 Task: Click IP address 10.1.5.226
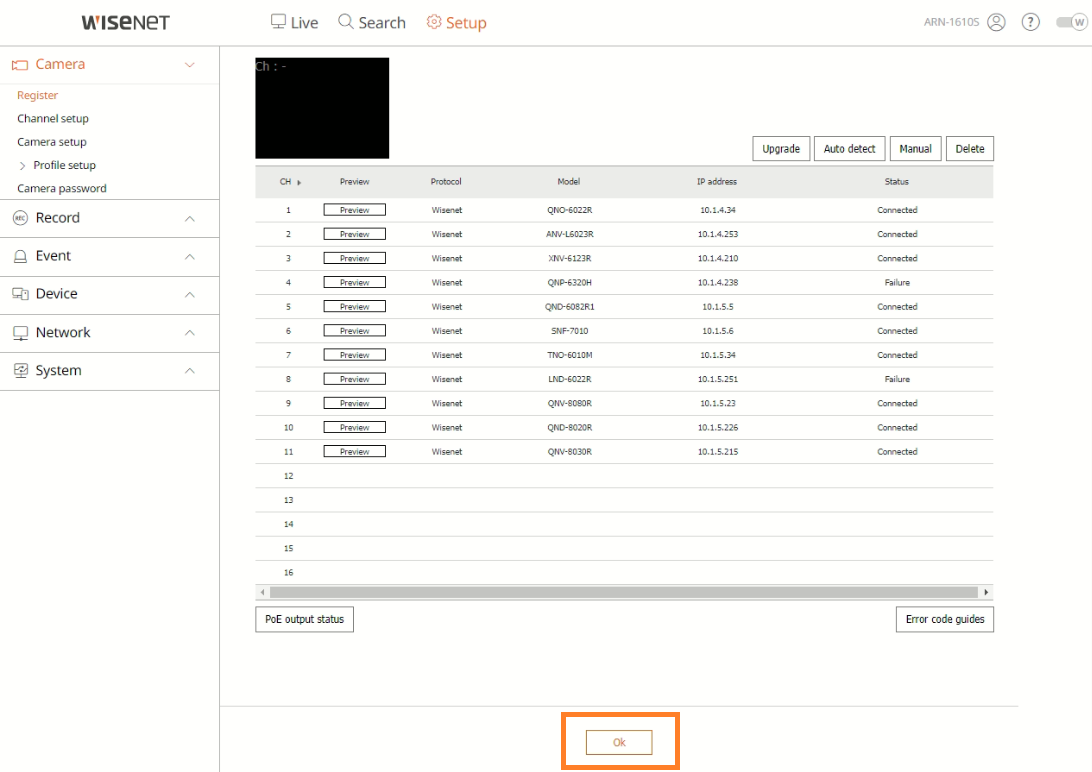718,427
